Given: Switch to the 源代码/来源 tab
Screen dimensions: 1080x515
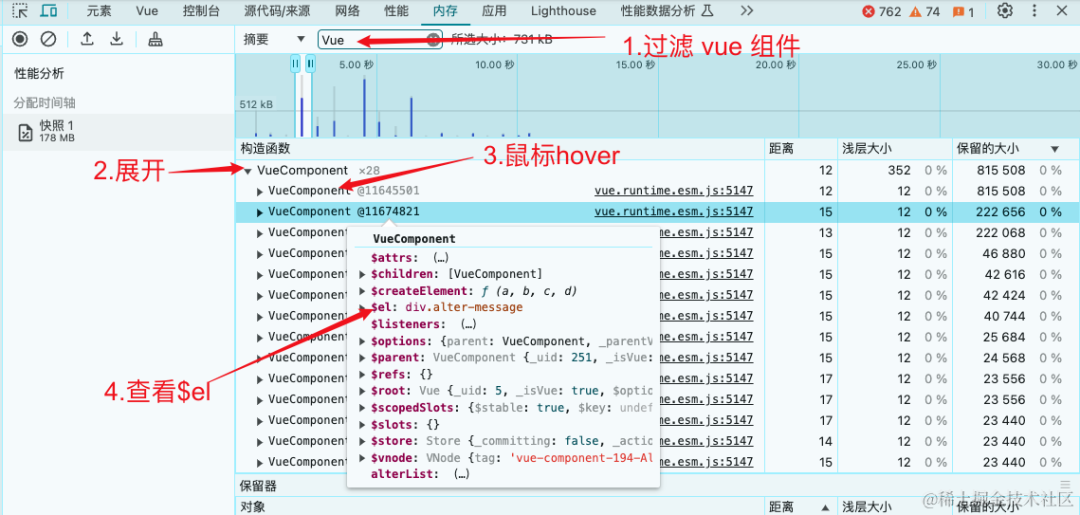Looking at the screenshot, I should coord(277,11).
